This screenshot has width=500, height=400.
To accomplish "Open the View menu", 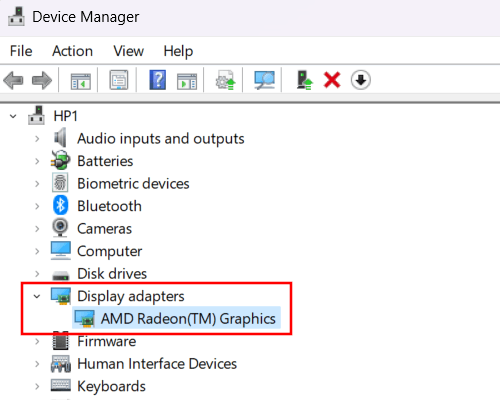I will point(128,51).
